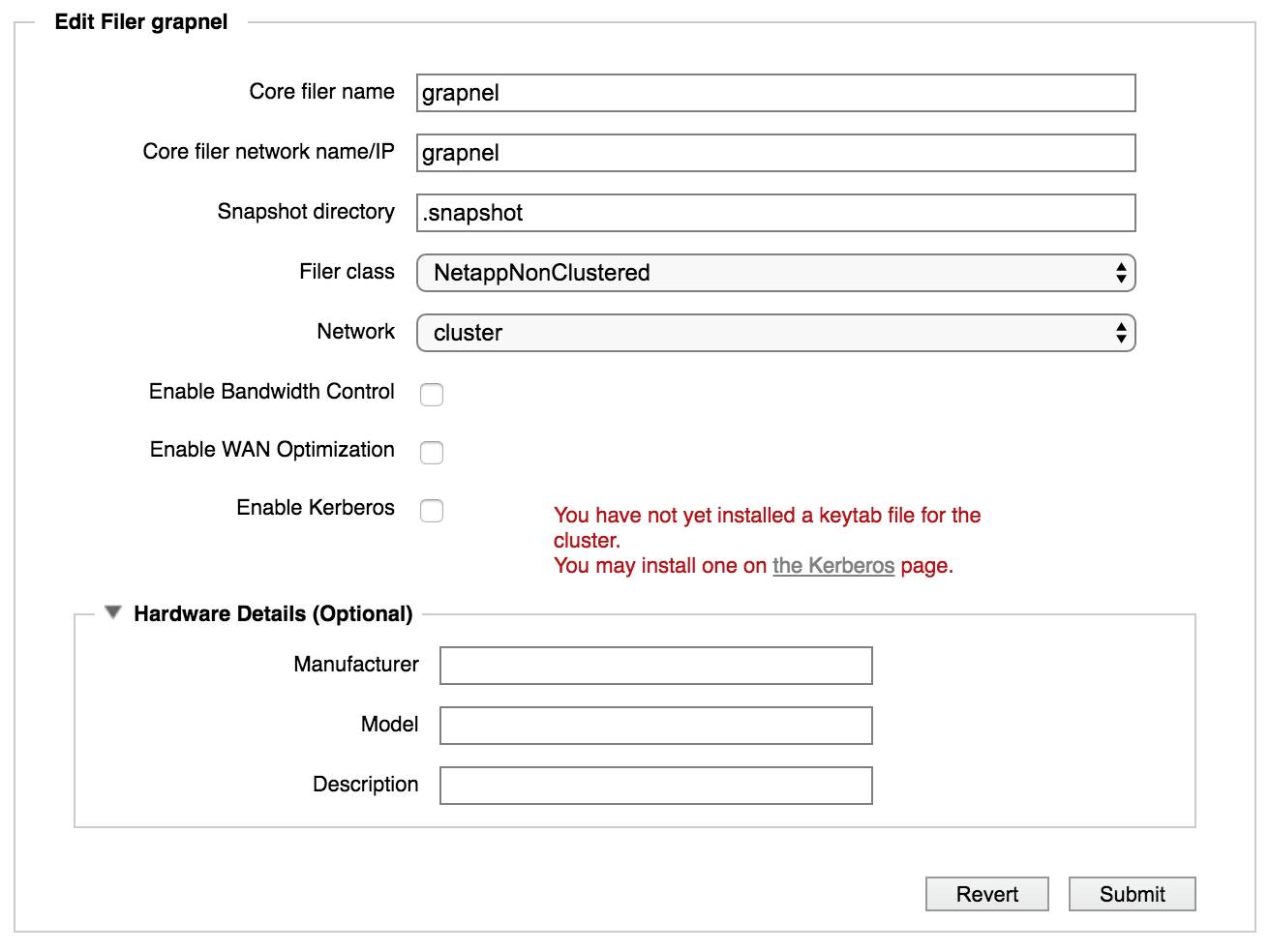Screen dimensions: 1270x952
Task: Open the Network cluster dropdown
Action: point(775,333)
